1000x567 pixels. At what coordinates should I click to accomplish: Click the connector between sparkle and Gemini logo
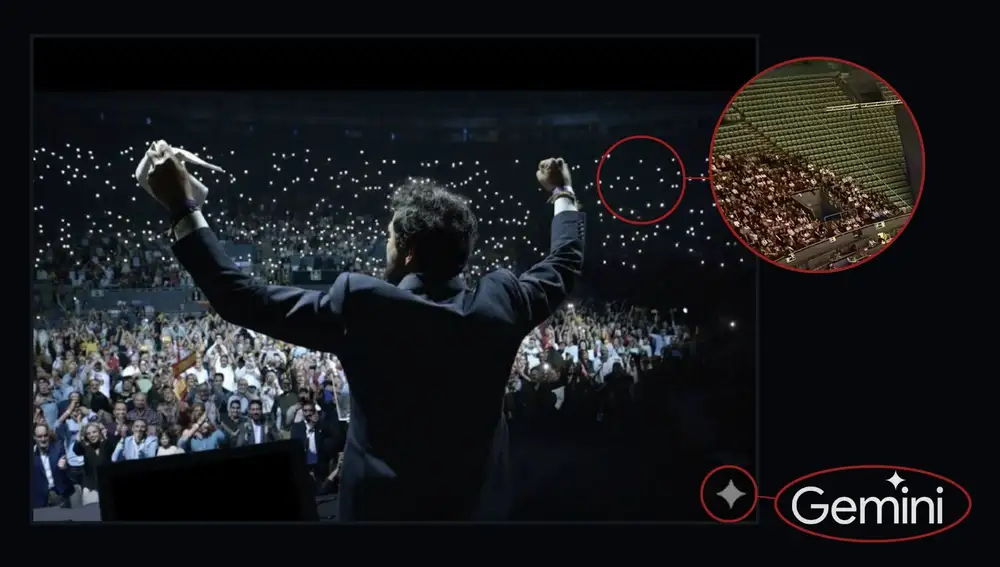tap(767, 497)
